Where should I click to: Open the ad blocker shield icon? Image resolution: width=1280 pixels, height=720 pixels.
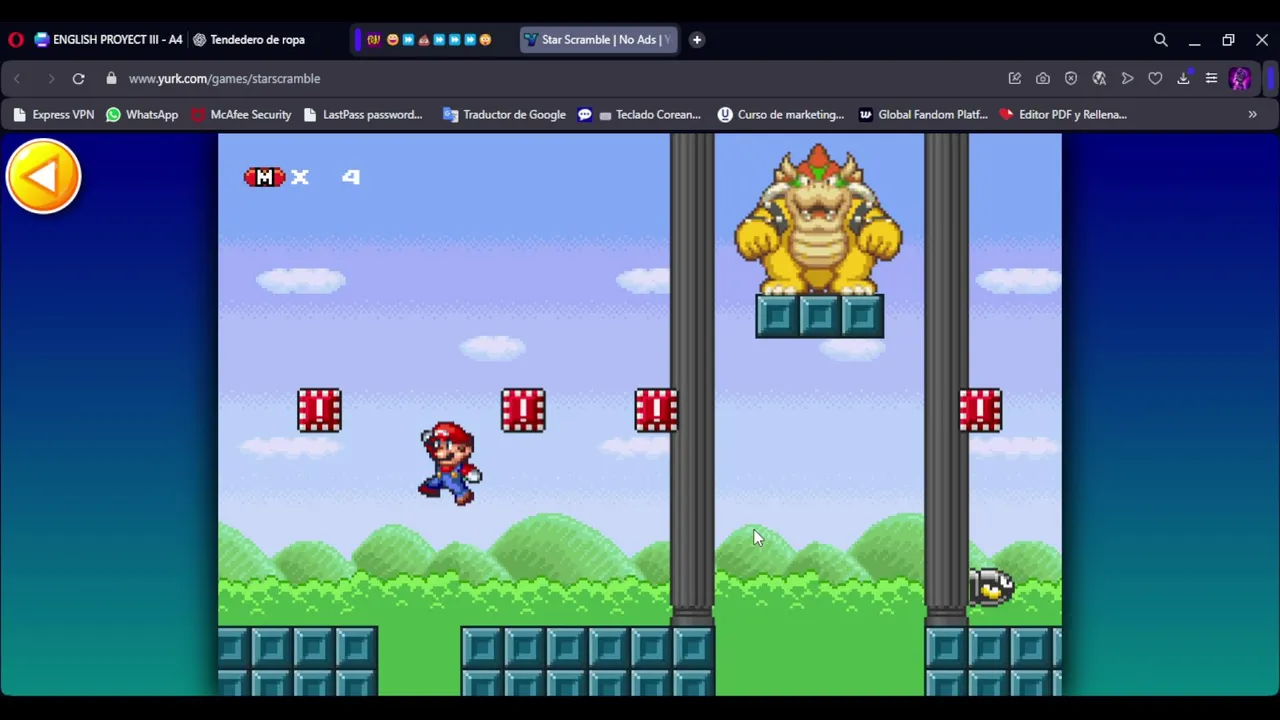(x=1071, y=78)
